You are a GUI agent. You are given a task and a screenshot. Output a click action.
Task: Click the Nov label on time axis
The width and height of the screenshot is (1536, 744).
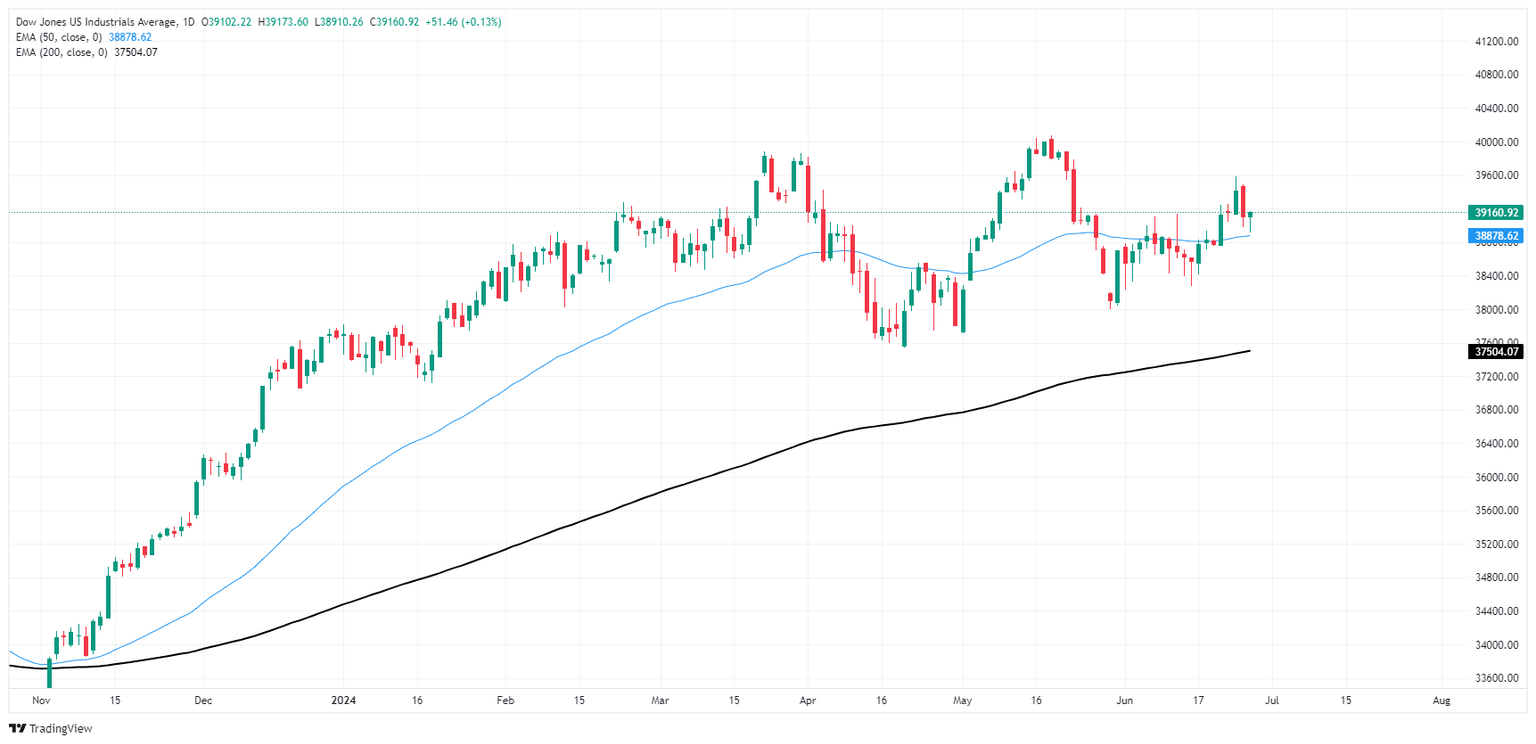pos(40,701)
